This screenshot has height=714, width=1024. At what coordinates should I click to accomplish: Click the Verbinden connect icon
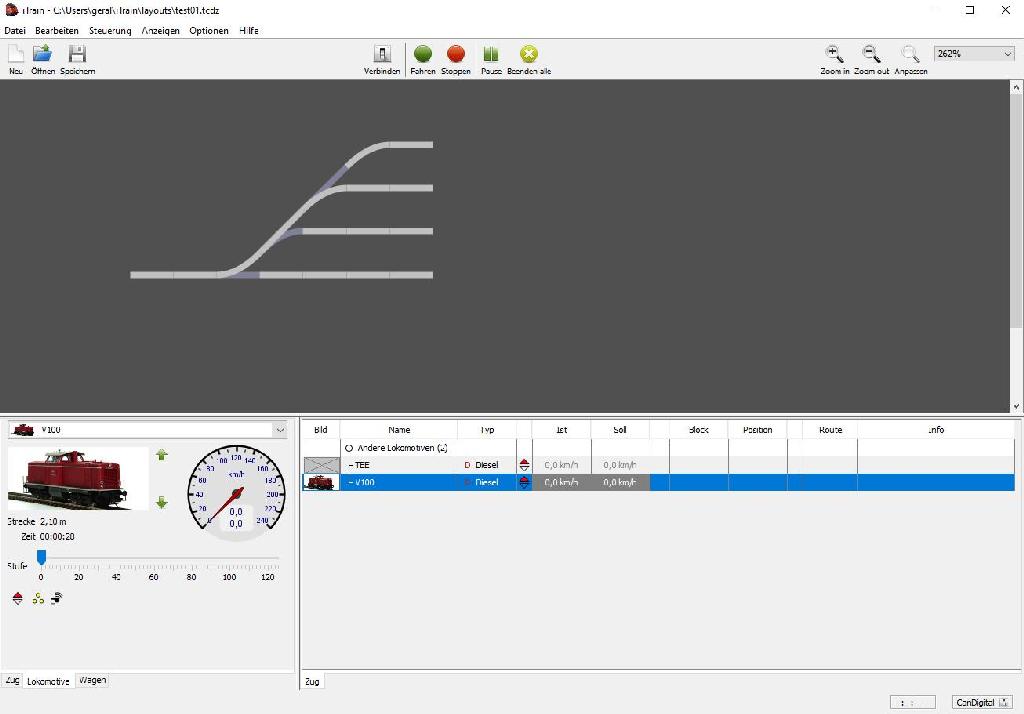382,54
